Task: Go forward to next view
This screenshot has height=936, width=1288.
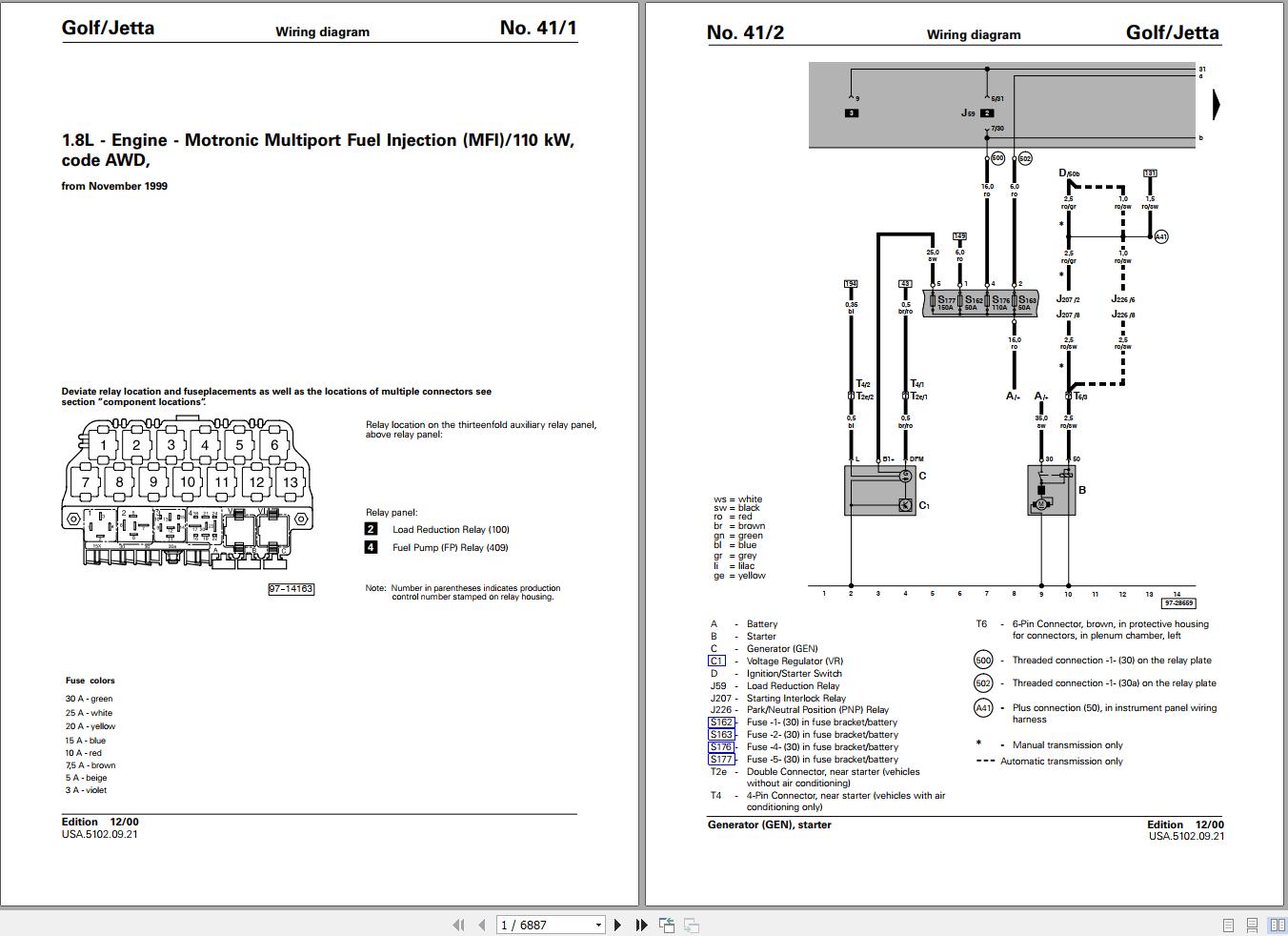Action: pos(692,925)
